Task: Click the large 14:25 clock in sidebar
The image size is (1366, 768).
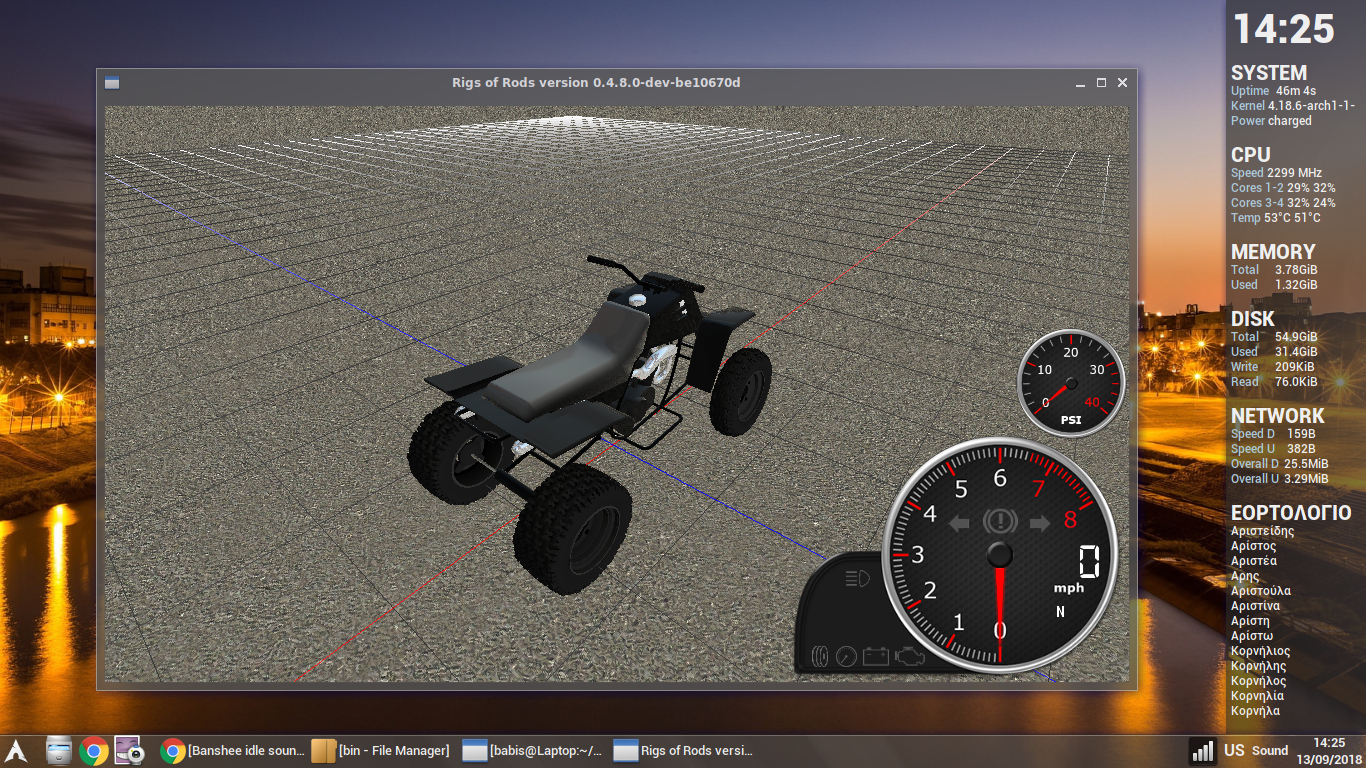Action: click(x=1284, y=29)
